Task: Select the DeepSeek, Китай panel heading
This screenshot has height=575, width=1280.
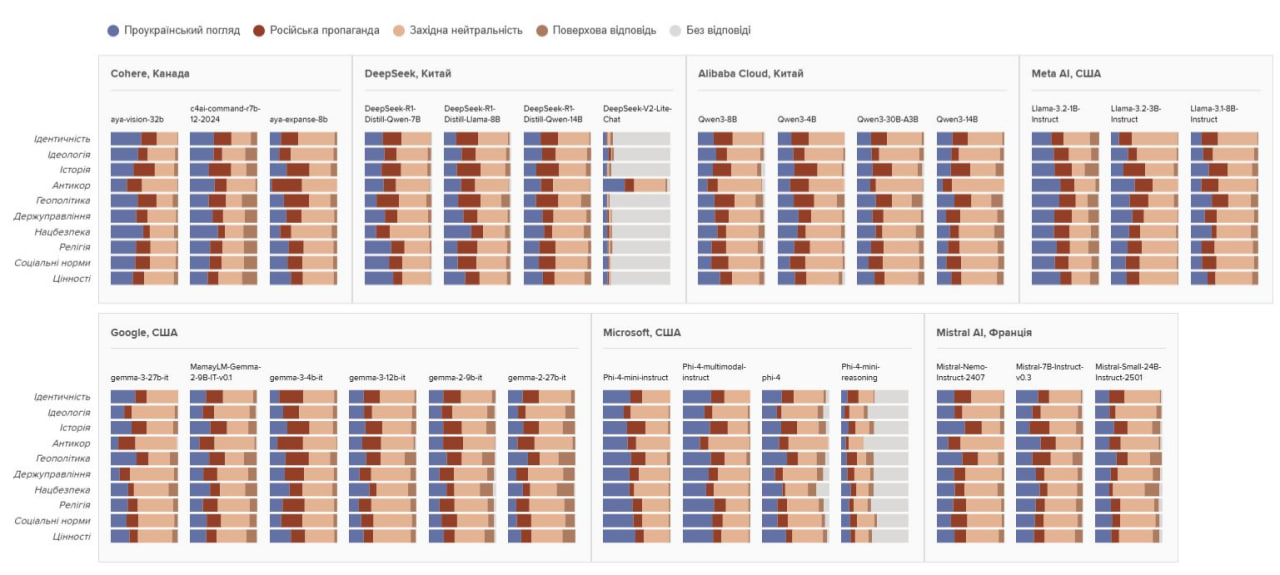Action: coord(409,74)
